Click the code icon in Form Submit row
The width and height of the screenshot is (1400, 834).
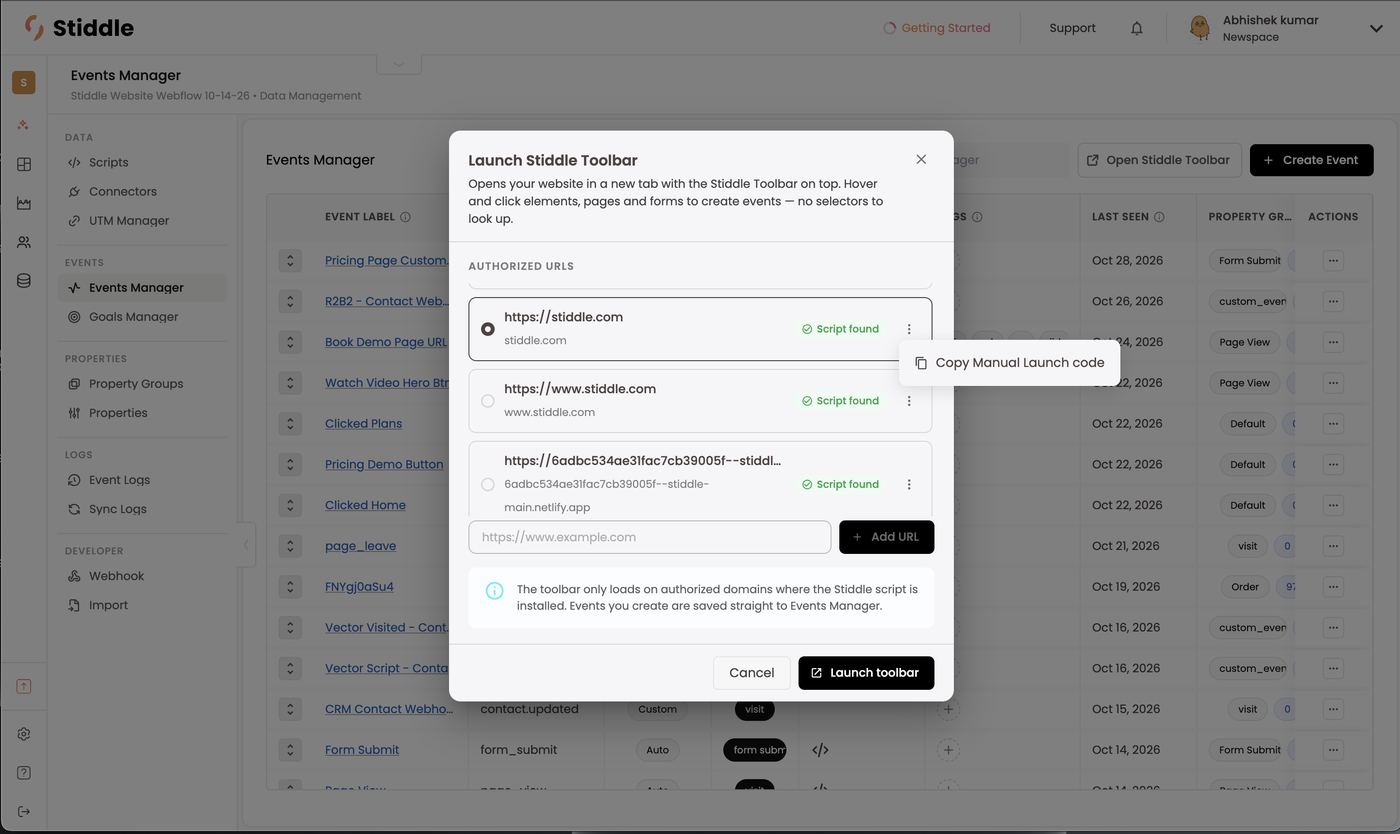click(820, 750)
